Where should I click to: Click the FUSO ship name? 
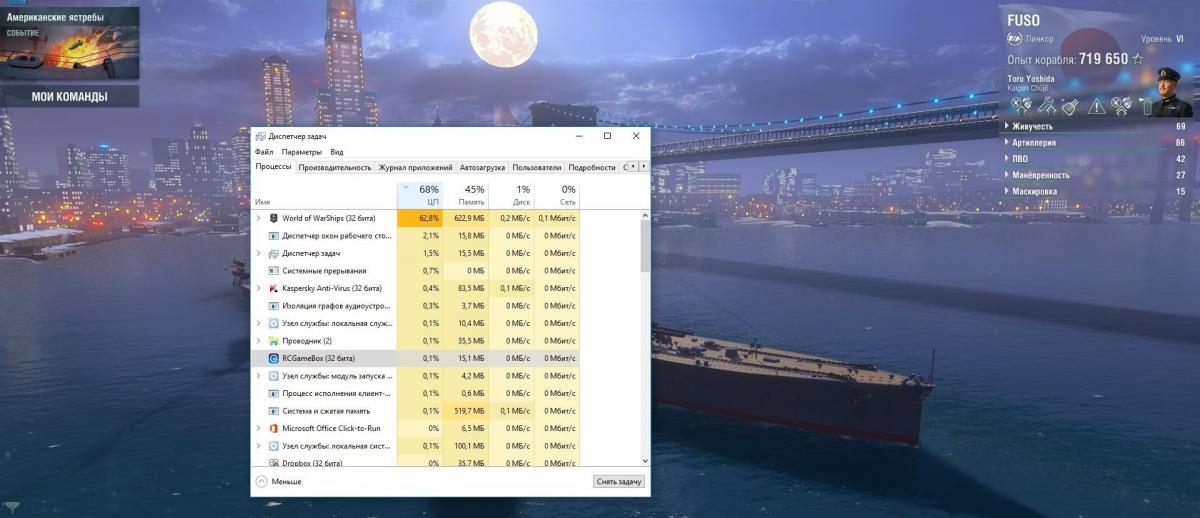[1023, 20]
